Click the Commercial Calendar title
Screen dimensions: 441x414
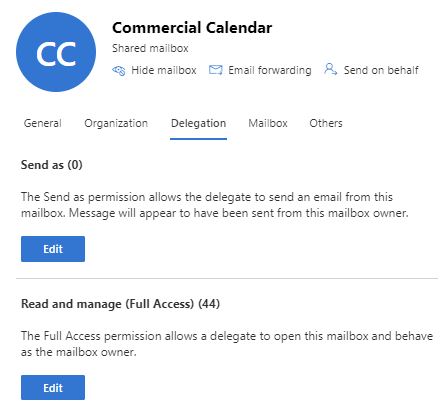pos(192,28)
